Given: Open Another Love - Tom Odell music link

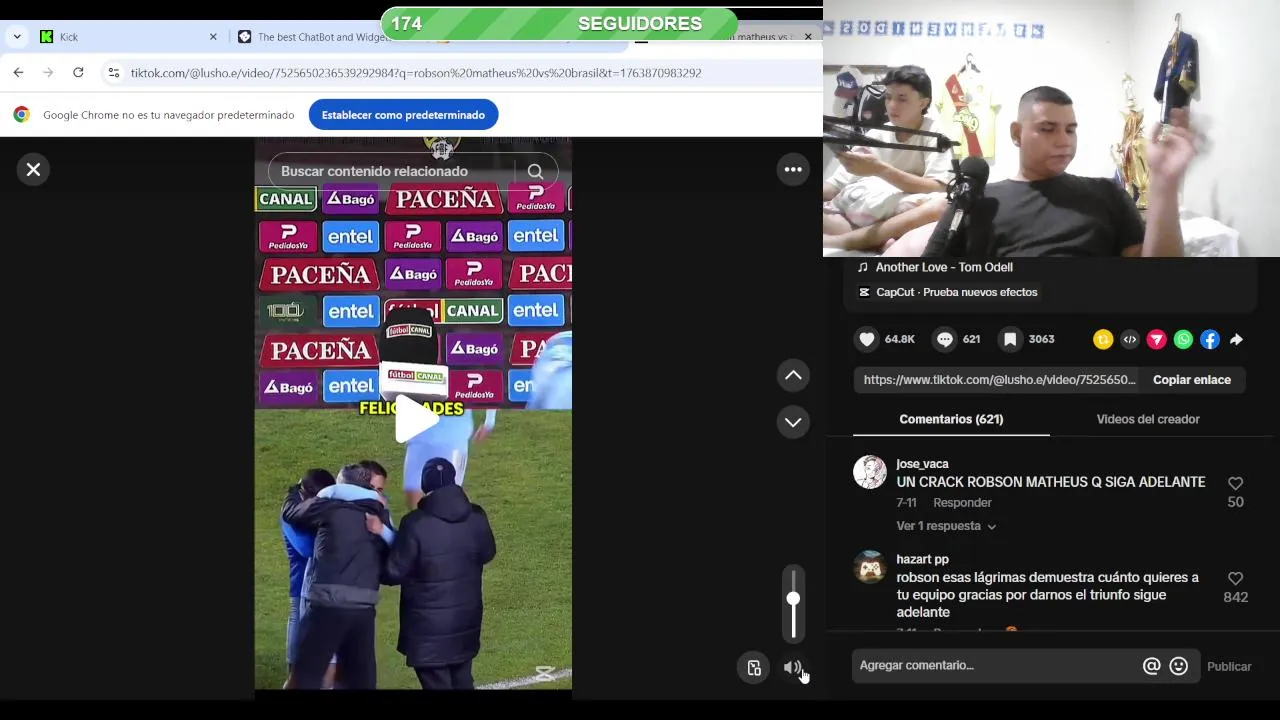Looking at the screenshot, I should 944,267.
